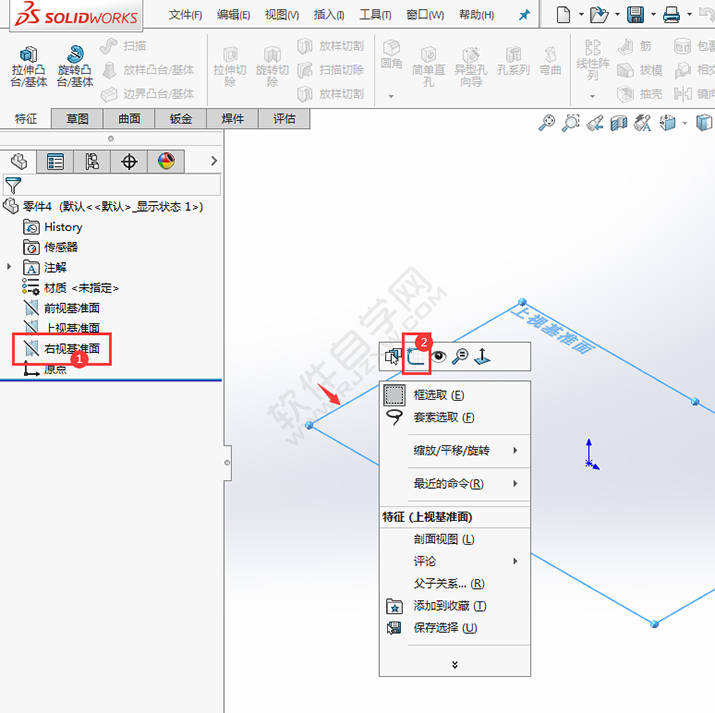The width and height of the screenshot is (715, 713).
Task: Select 右视基准面 in the feature tree
Action: coord(62,349)
